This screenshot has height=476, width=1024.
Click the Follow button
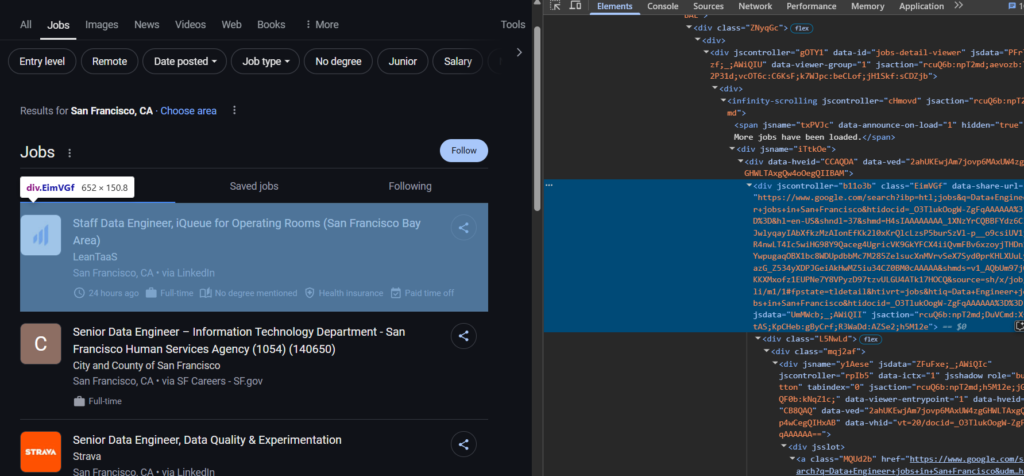pyautogui.click(x=464, y=151)
